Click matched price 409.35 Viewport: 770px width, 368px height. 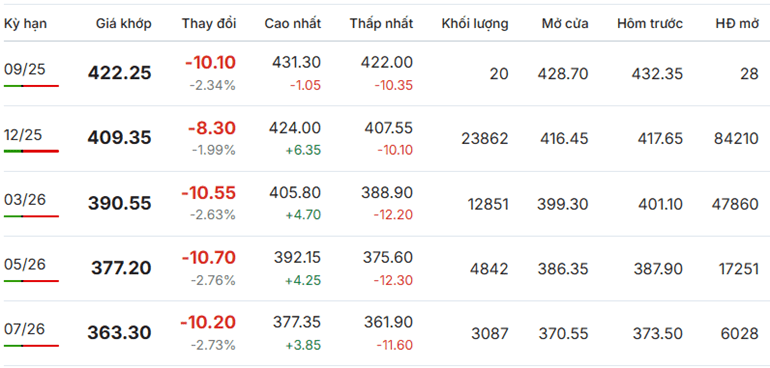(119, 138)
